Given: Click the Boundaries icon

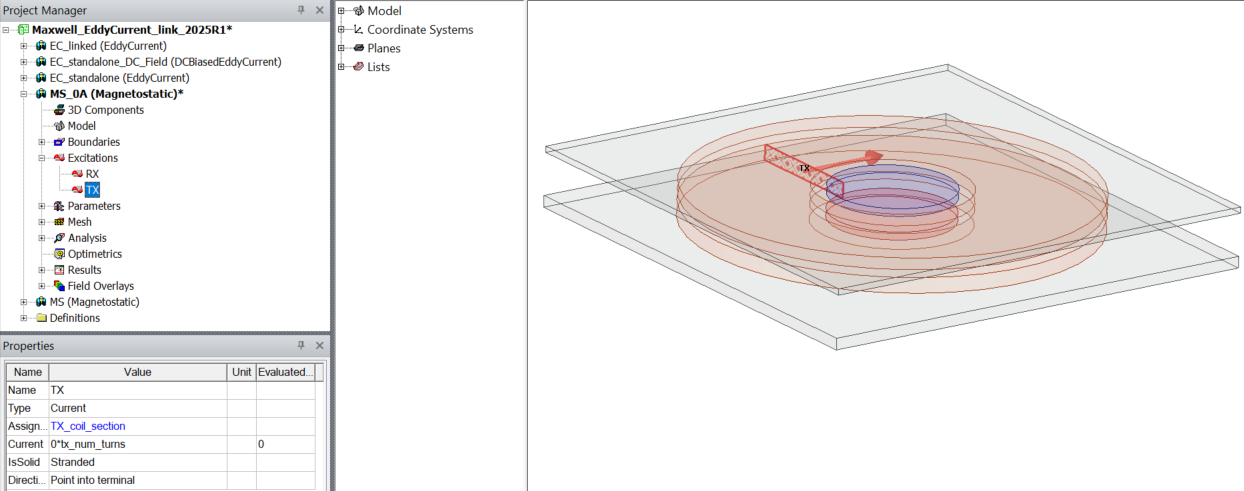Looking at the screenshot, I should pos(59,142).
